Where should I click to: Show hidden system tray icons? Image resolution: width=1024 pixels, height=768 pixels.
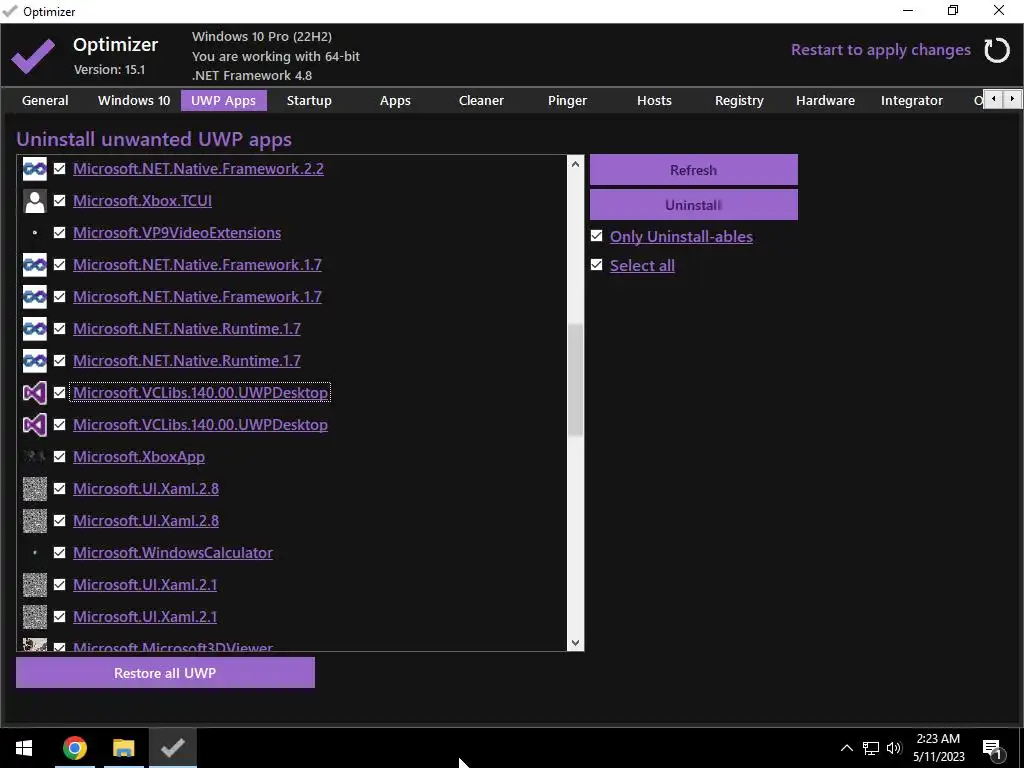pos(846,748)
